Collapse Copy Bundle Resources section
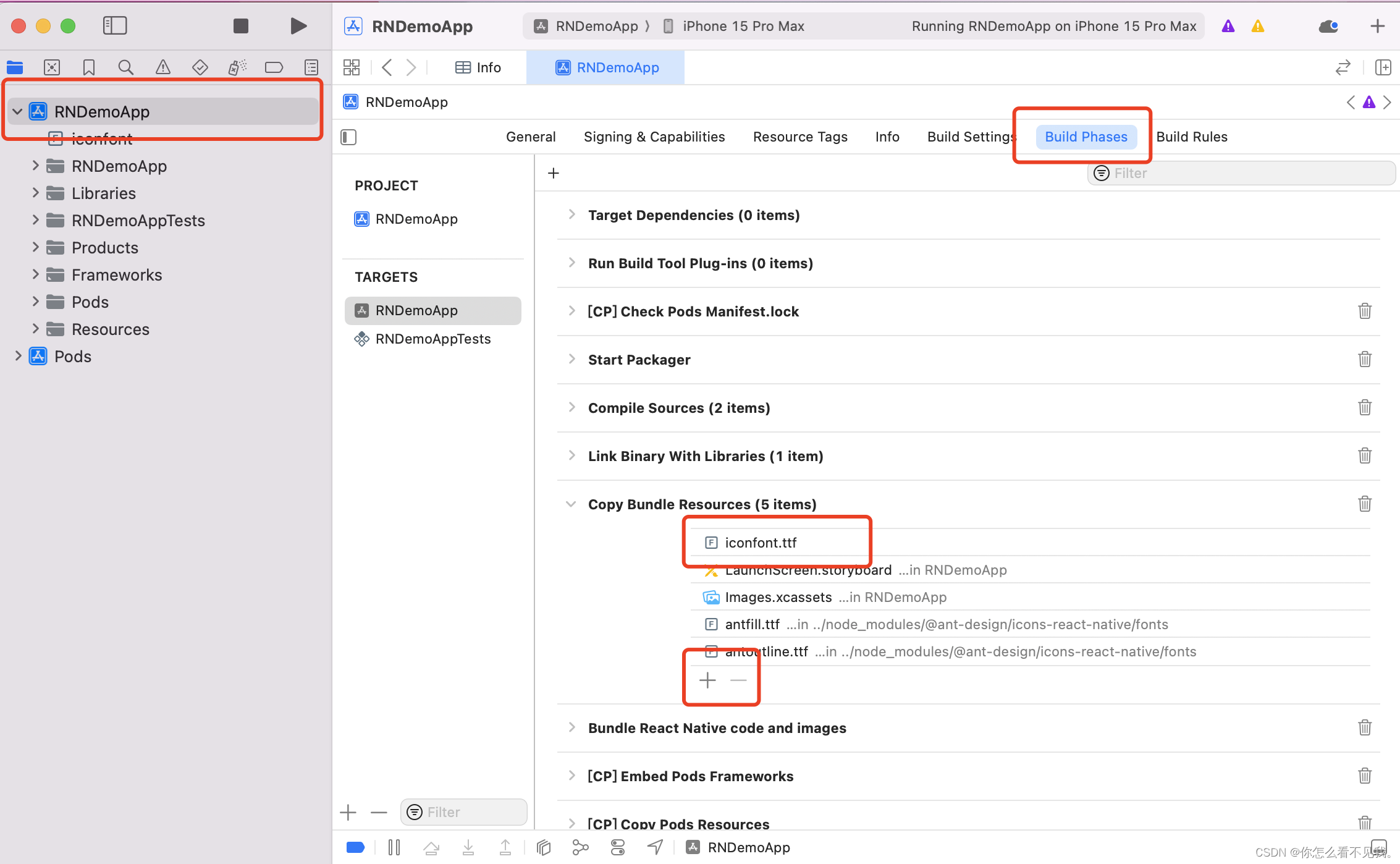1400x864 pixels. pyautogui.click(x=571, y=504)
